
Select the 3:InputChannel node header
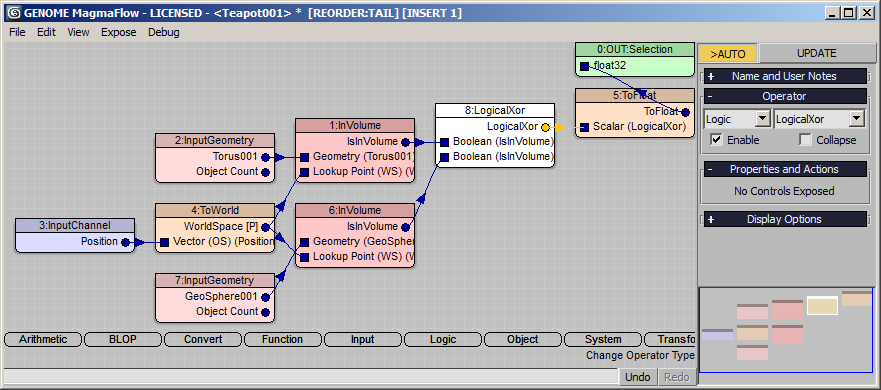click(x=75, y=225)
